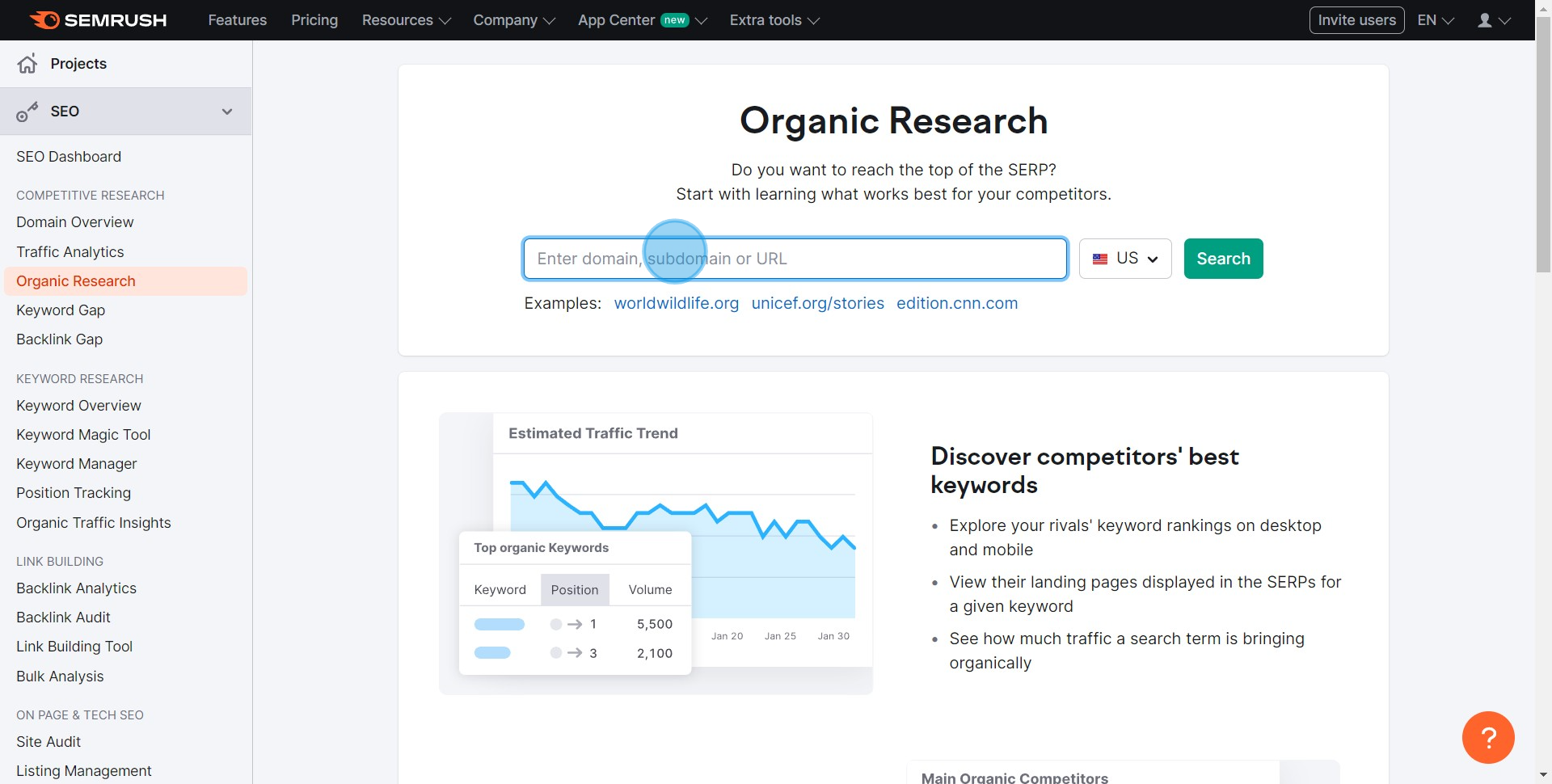Image resolution: width=1552 pixels, height=784 pixels.
Task: Open Keyword Manager
Action: tap(77, 464)
